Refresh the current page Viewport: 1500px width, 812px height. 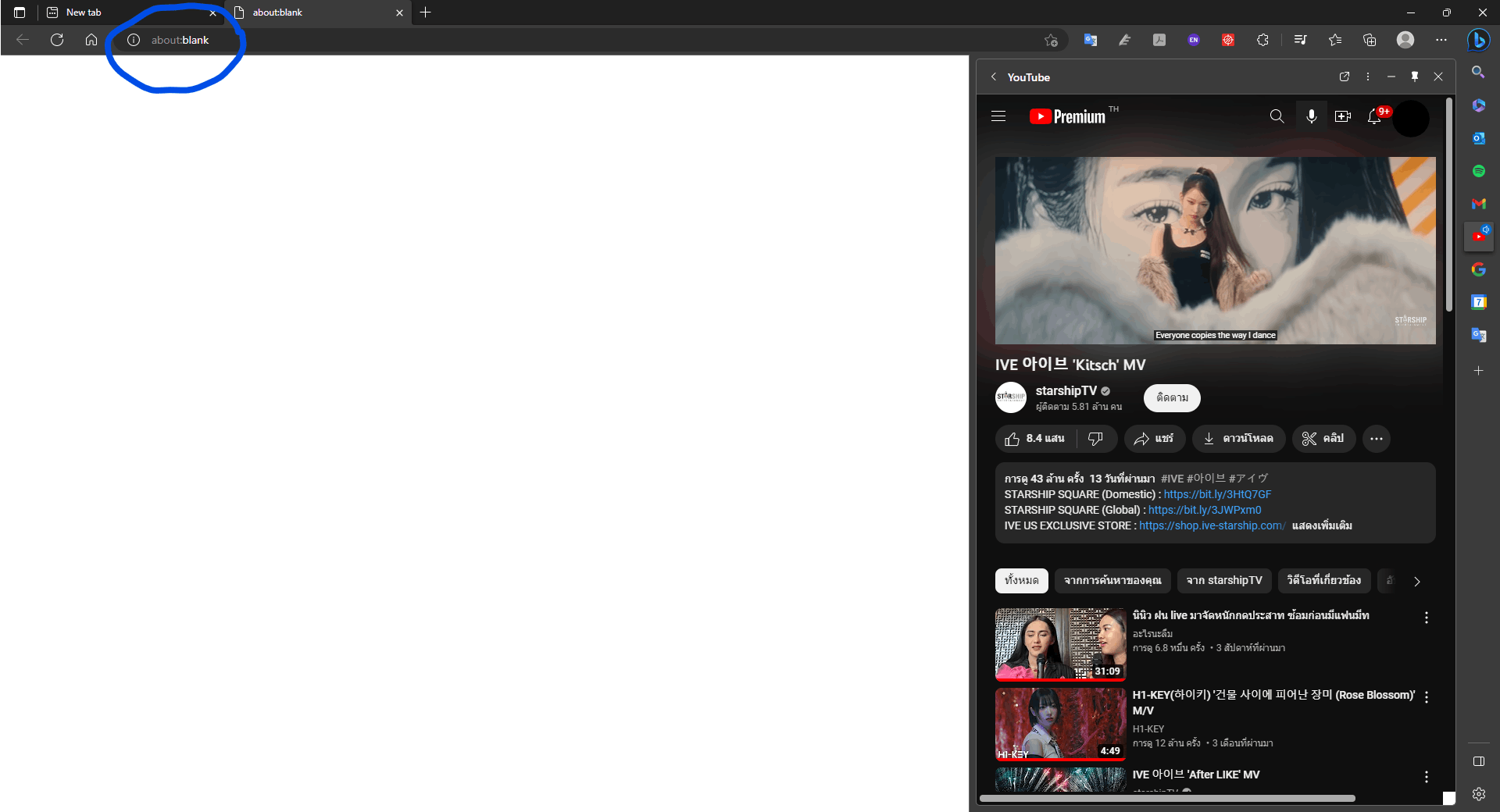tap(57, 40)
